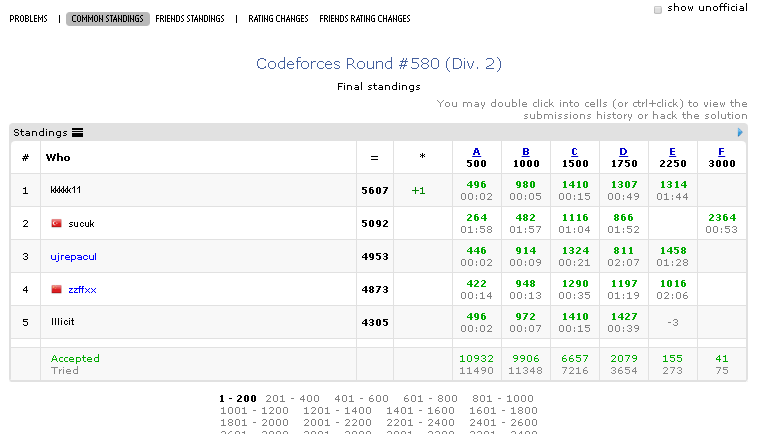Open Rating Changes tab
759x434 pixels.
pyautogui.click(x=278, y=19)
